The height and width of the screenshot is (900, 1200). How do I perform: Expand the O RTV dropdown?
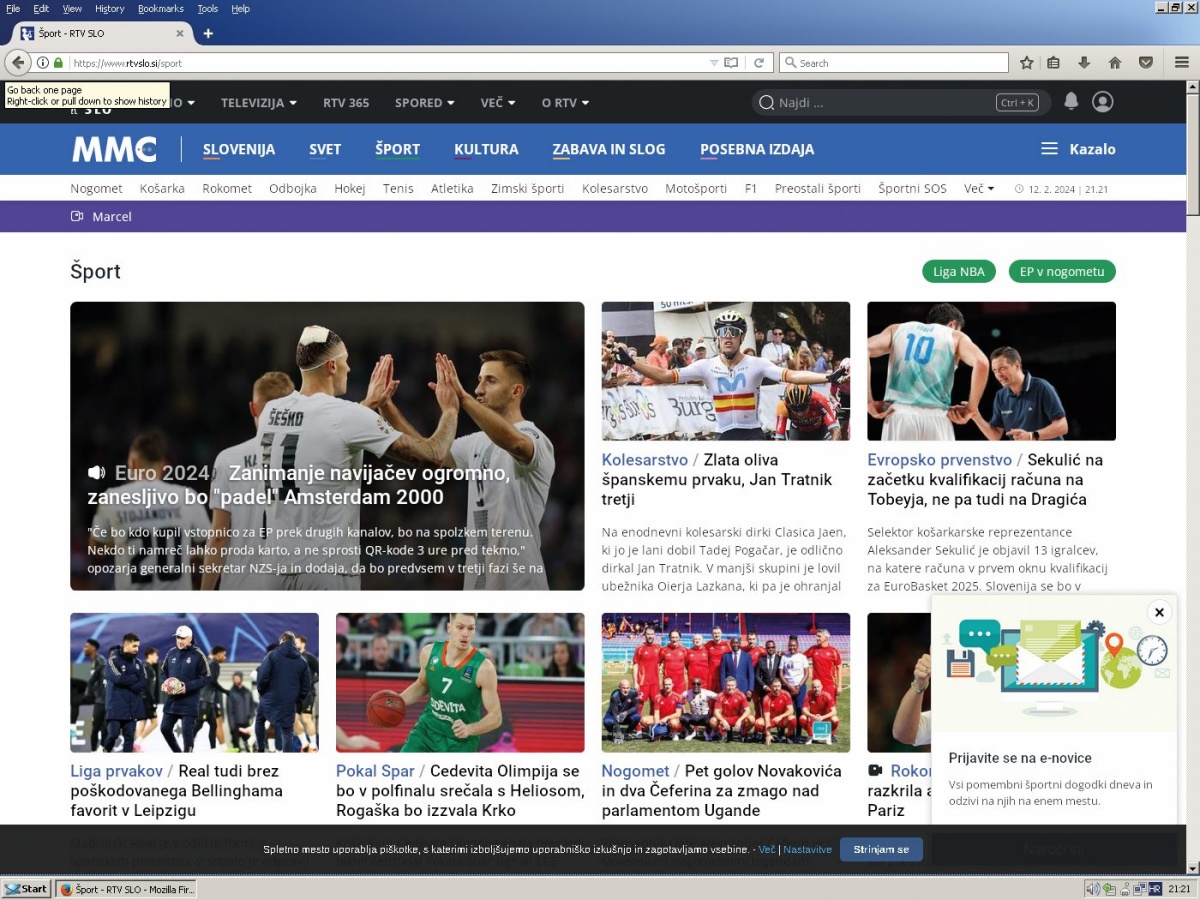pos(566,102)
